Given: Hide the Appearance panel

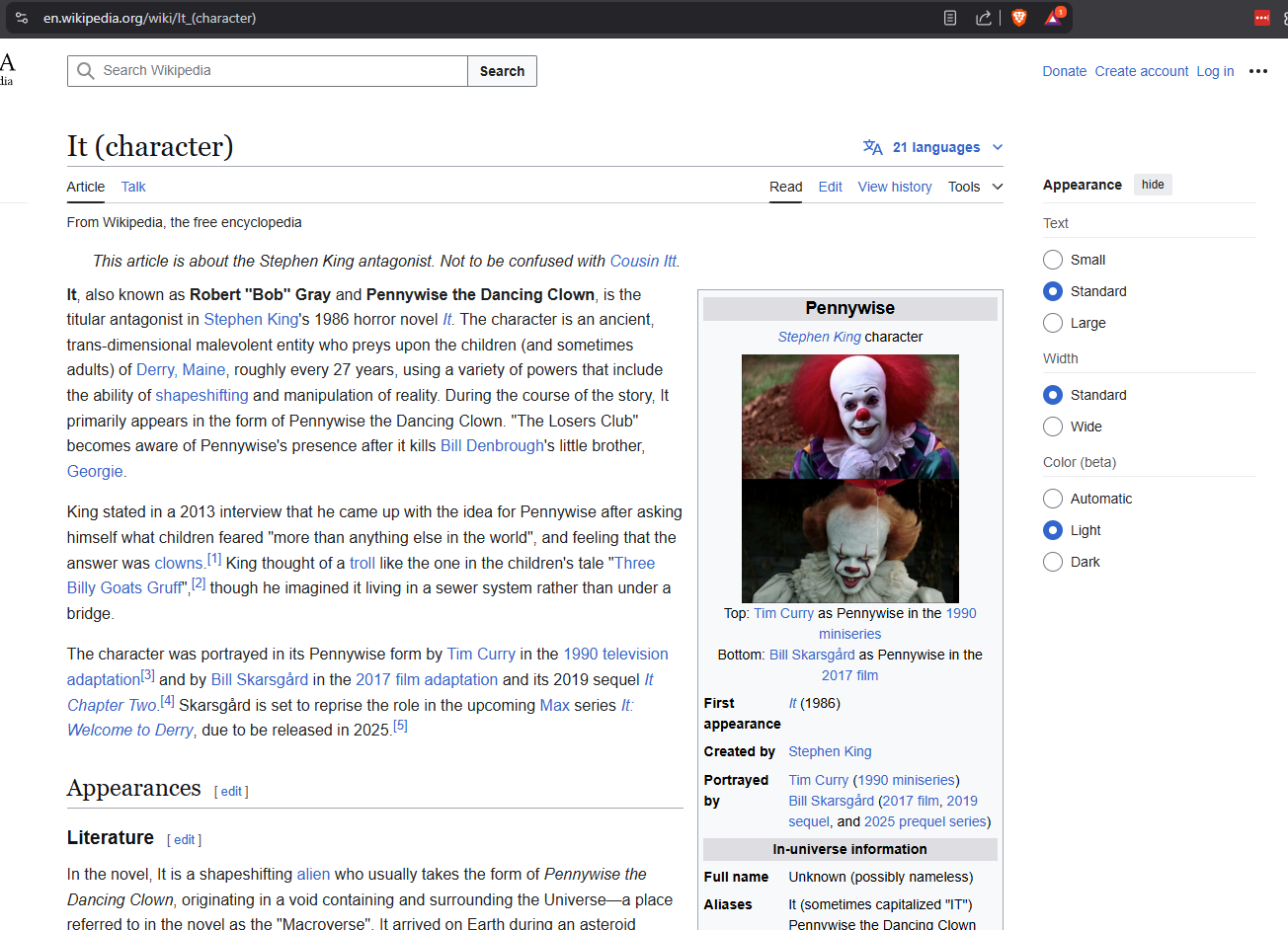Looking at the screenshot, I should 1153,185.
